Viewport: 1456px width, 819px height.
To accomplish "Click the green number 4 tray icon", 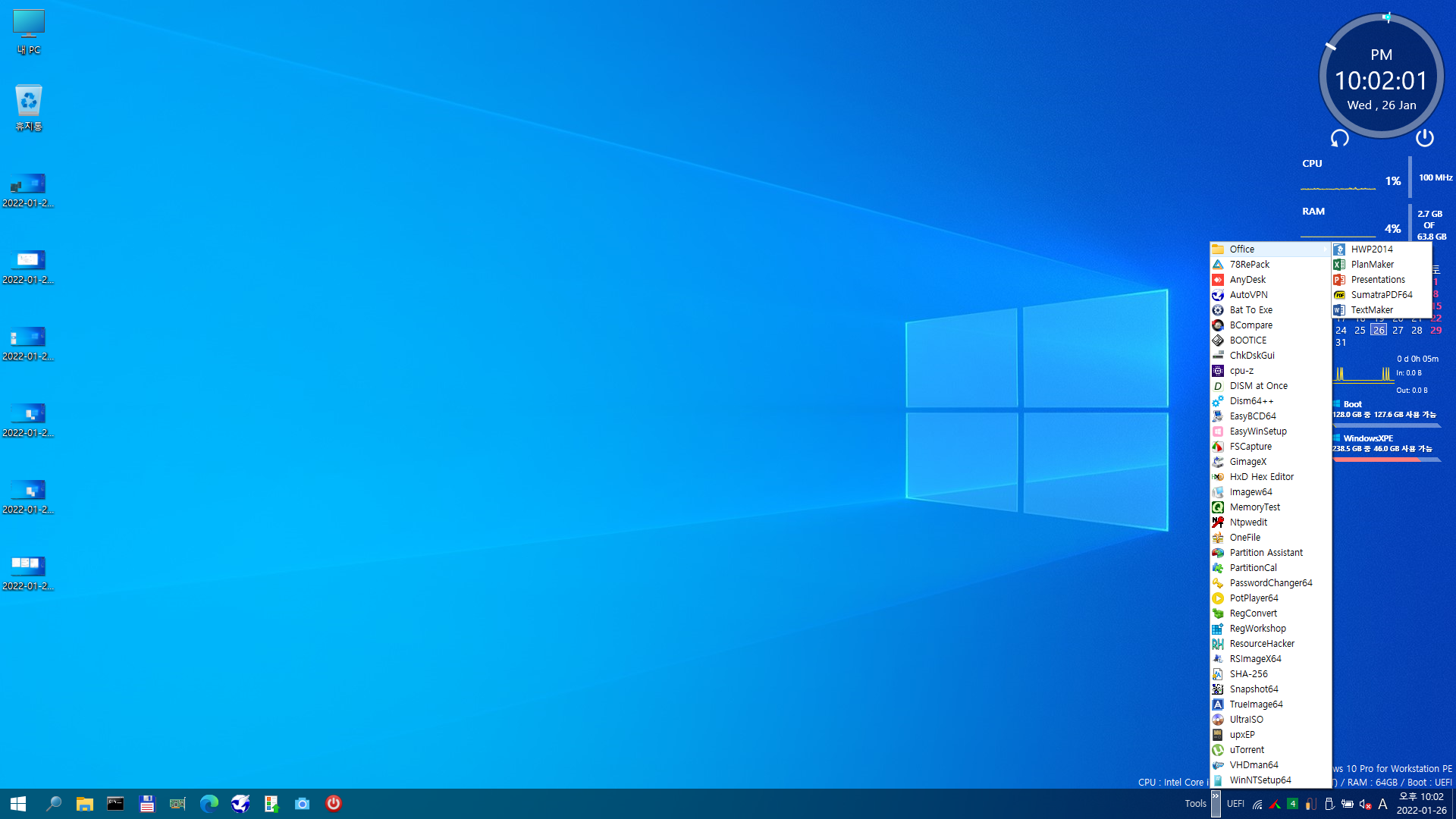I will [1292, 804].
